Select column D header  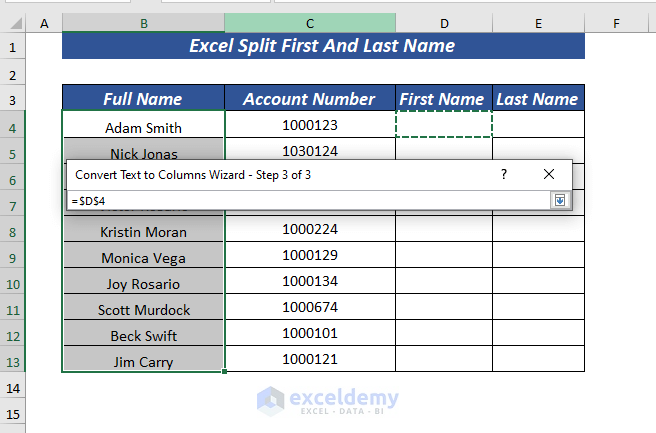point(444,23)
